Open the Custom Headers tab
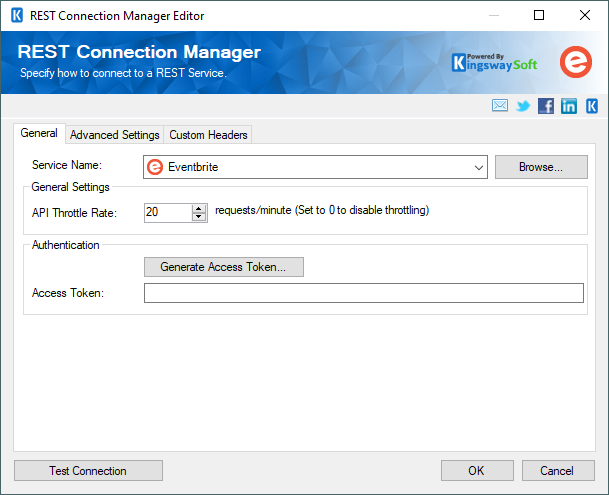The width and height of the screenshot is (609, 495). pos(208,135)
